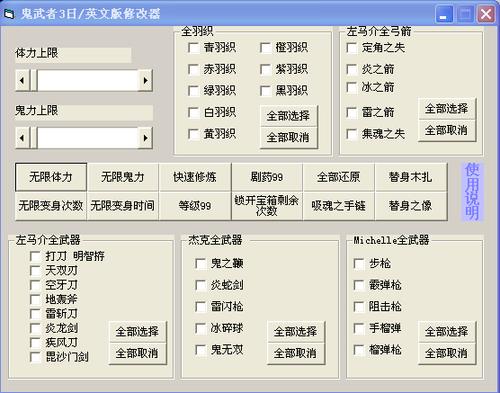The image size is (500, 393).
Task: Click the 剧药99 button
Action: tap(267, 177)
